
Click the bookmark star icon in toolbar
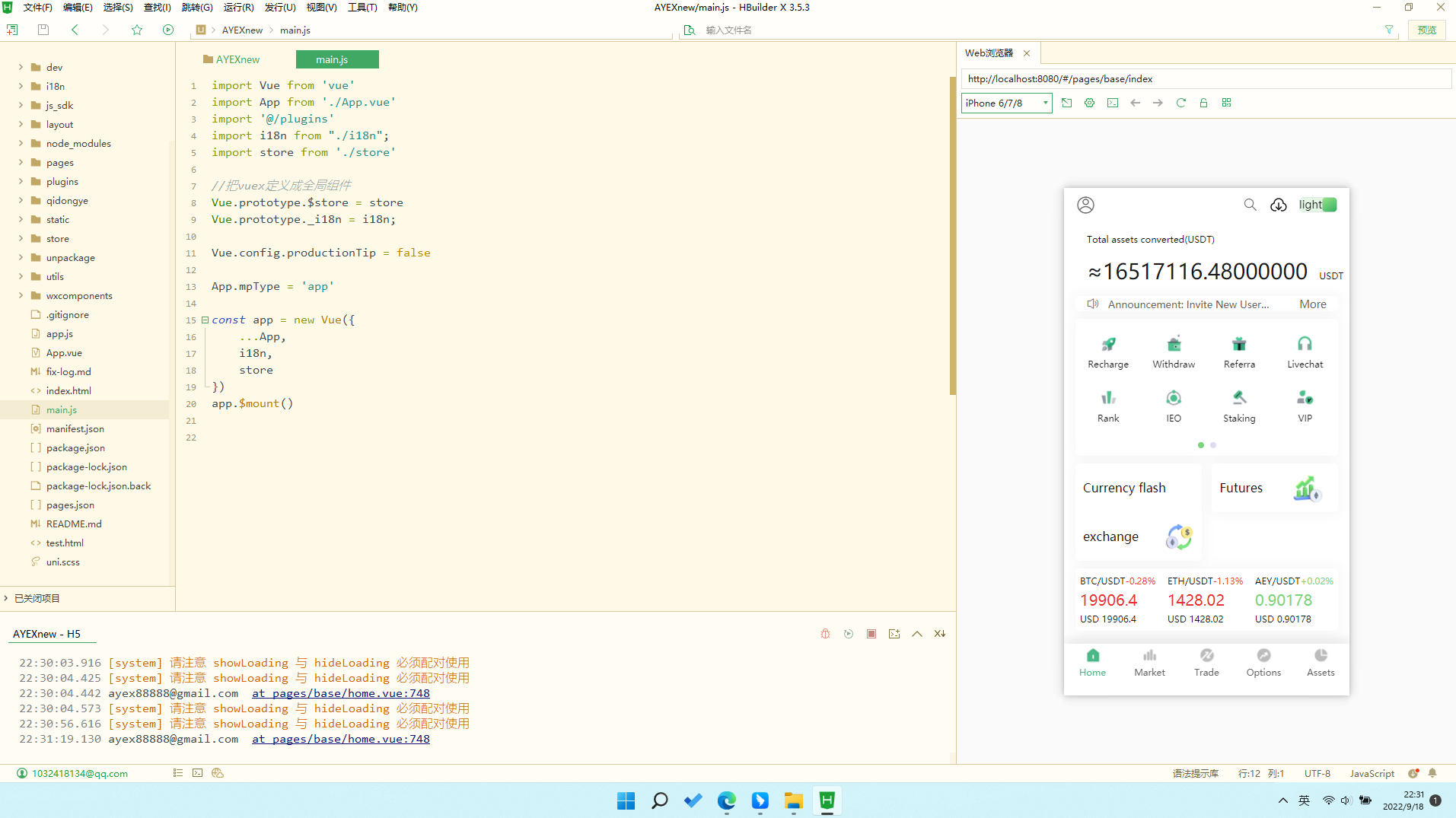pos(137,30)
